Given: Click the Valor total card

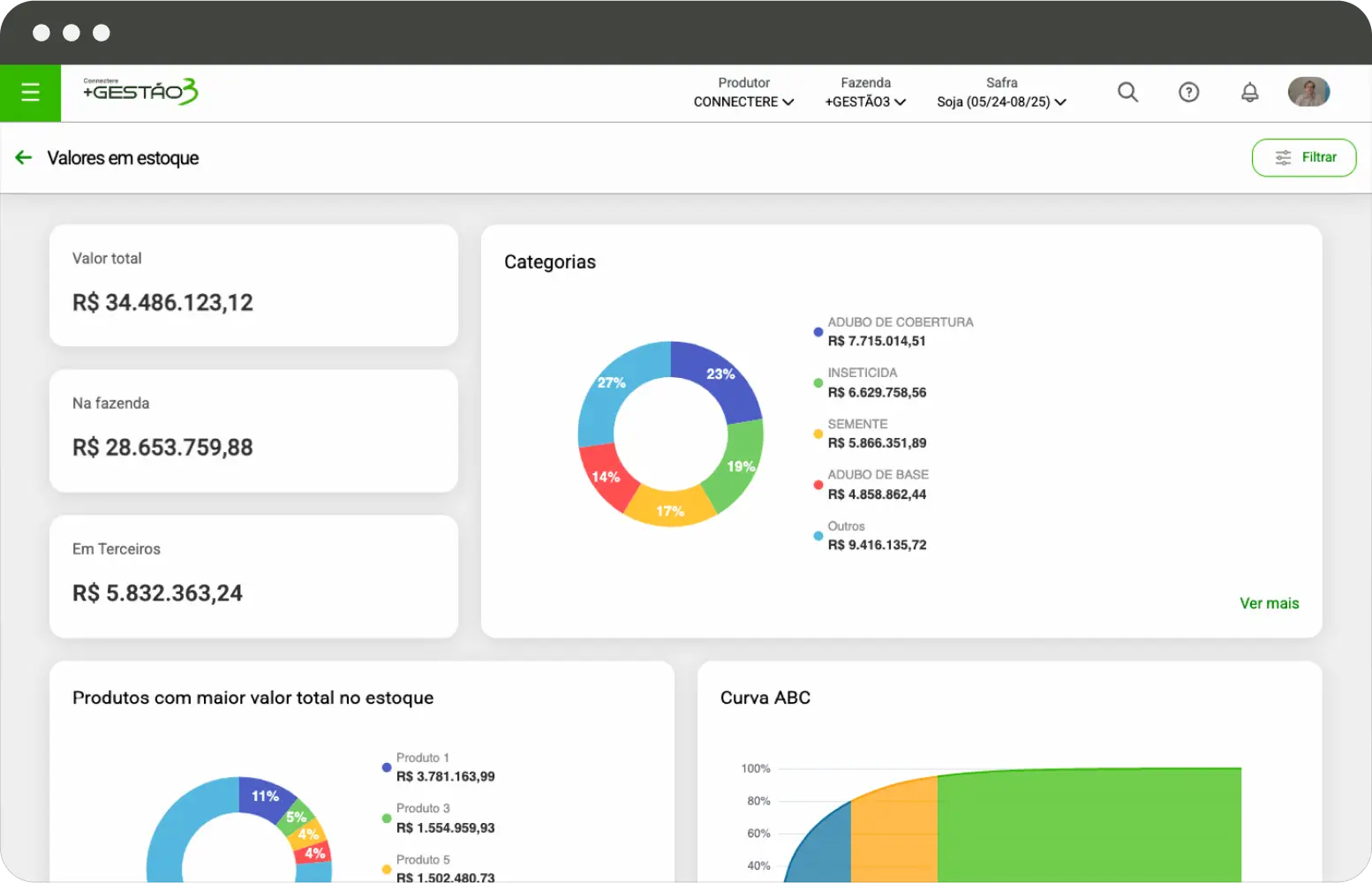Looking at the screenshot, I should [x=253, y=284].
